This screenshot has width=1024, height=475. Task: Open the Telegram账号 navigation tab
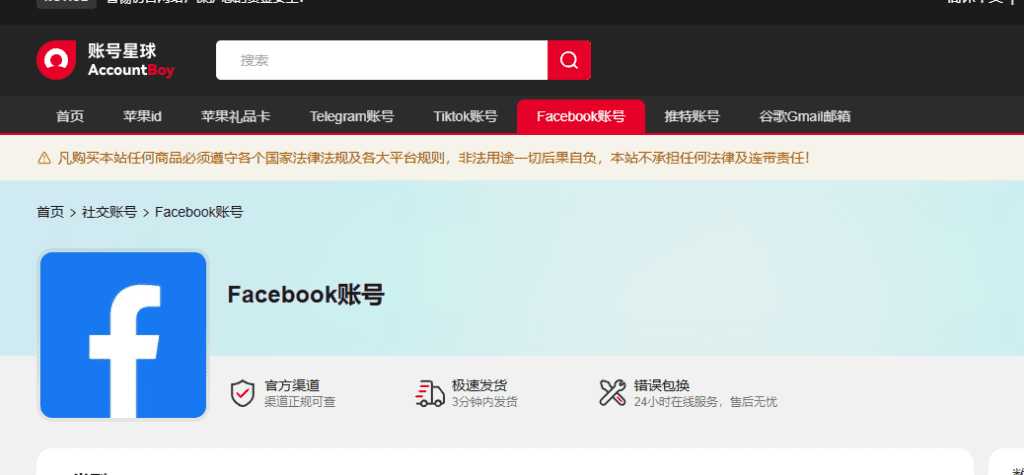[x=351, y=117]
